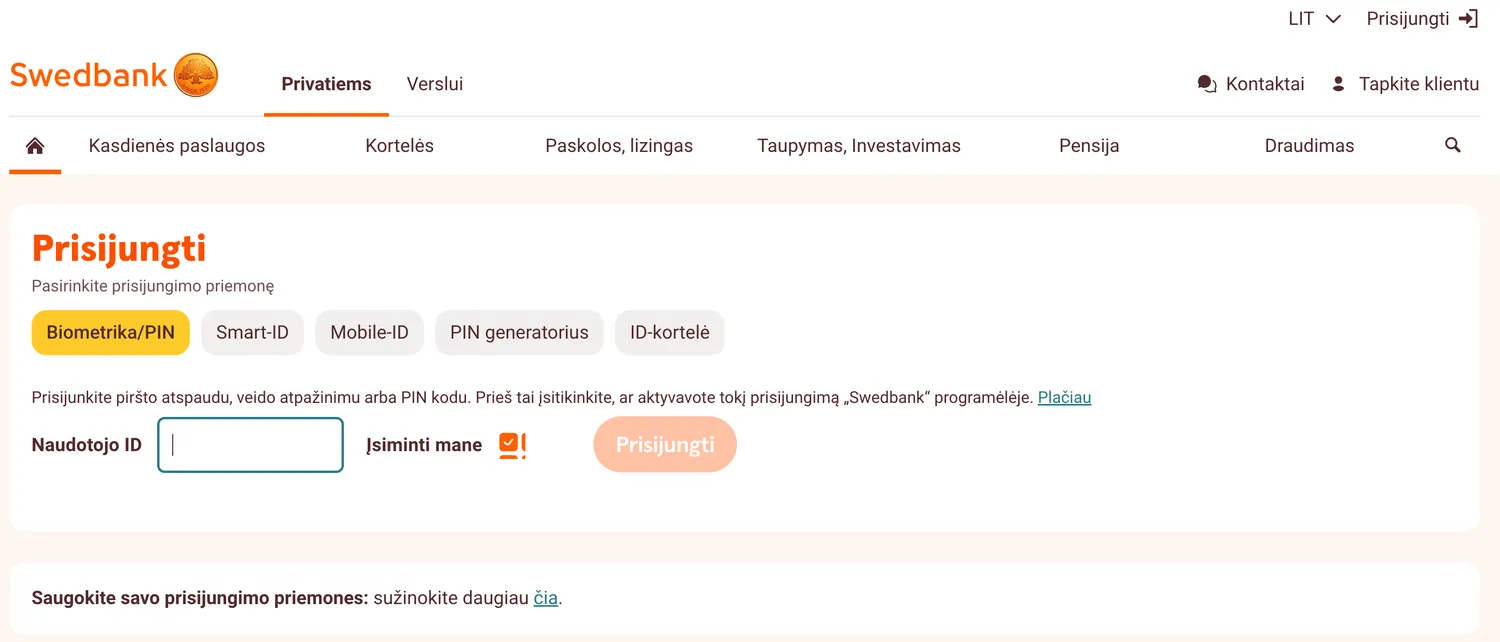Open the Draudimas menu section

1308,145
